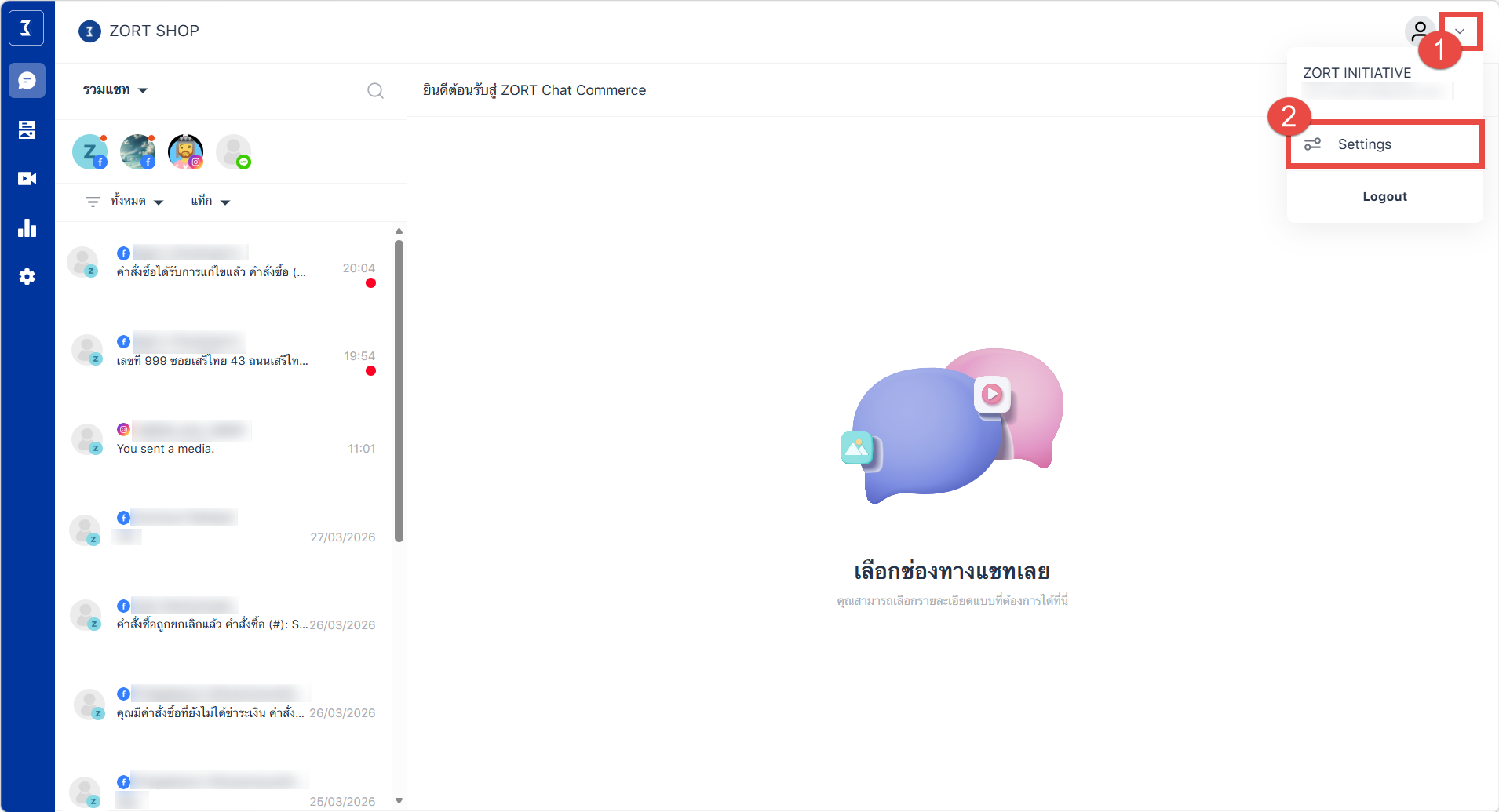1499x812 pixels.
Task: Open the แท็ก tag dropdown
Action: click(210, 202)
